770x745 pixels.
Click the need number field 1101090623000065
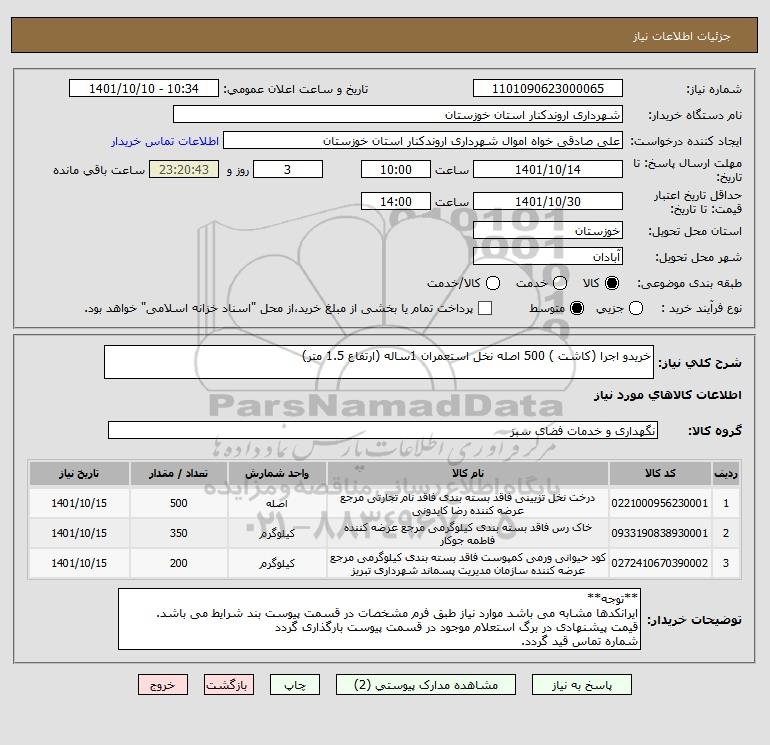[x=548, y=89]
